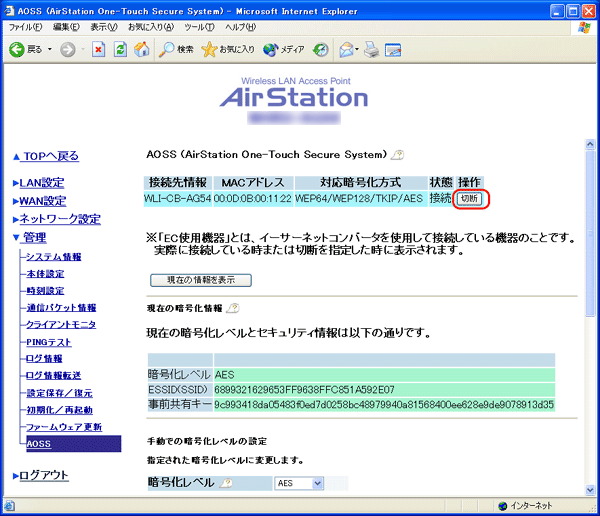The width and height of the screenshot is (600, 516).
Task: Click the ESSID value 6899321629653FF9638FFC851A592E07
Action: (304, 390)
